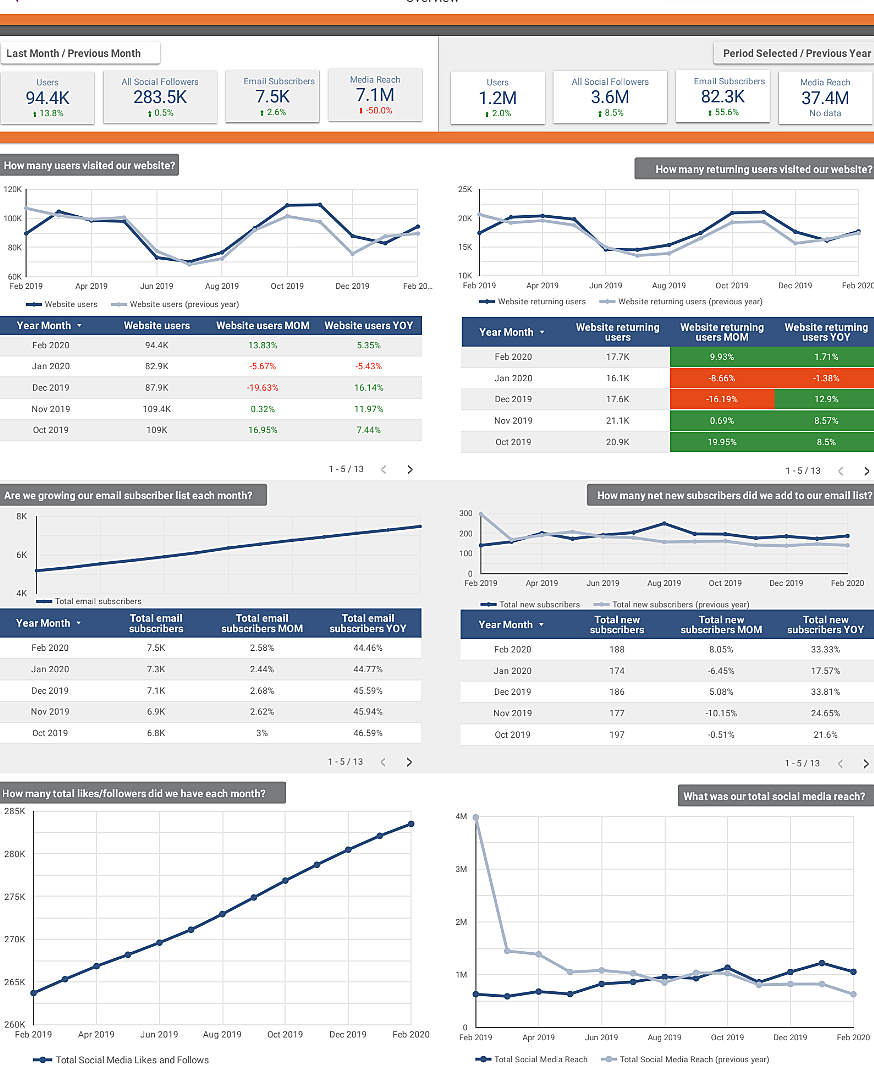The height and width of the screenshot is (1075, 874).
Task: Go to previous page of Website users table
Action: point(383,469)
